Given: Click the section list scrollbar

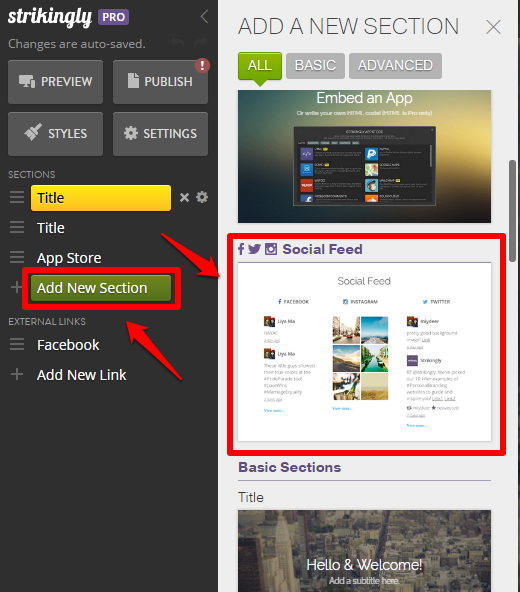Looking at the screenshot, I should coord(512,211).
